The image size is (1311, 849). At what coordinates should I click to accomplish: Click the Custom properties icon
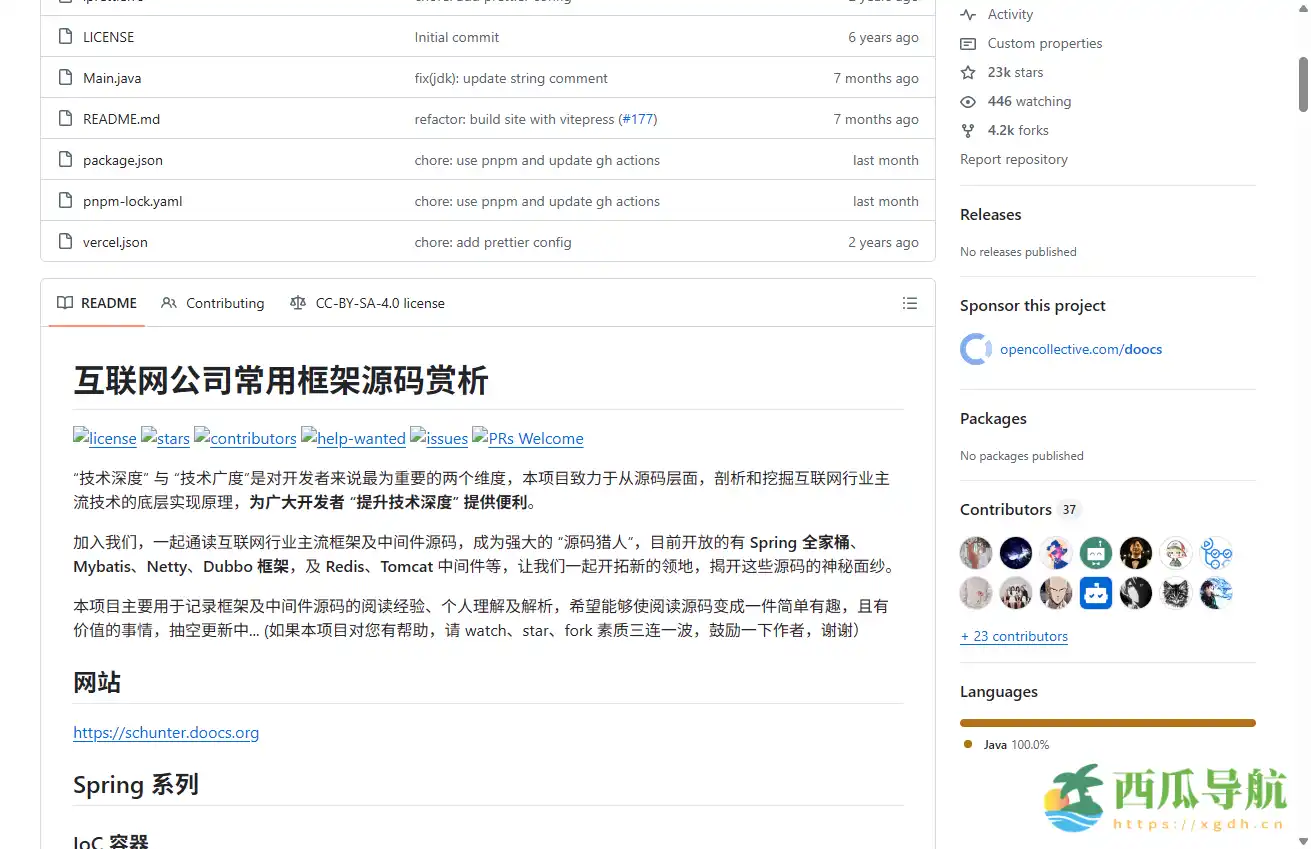pos(968,43)
